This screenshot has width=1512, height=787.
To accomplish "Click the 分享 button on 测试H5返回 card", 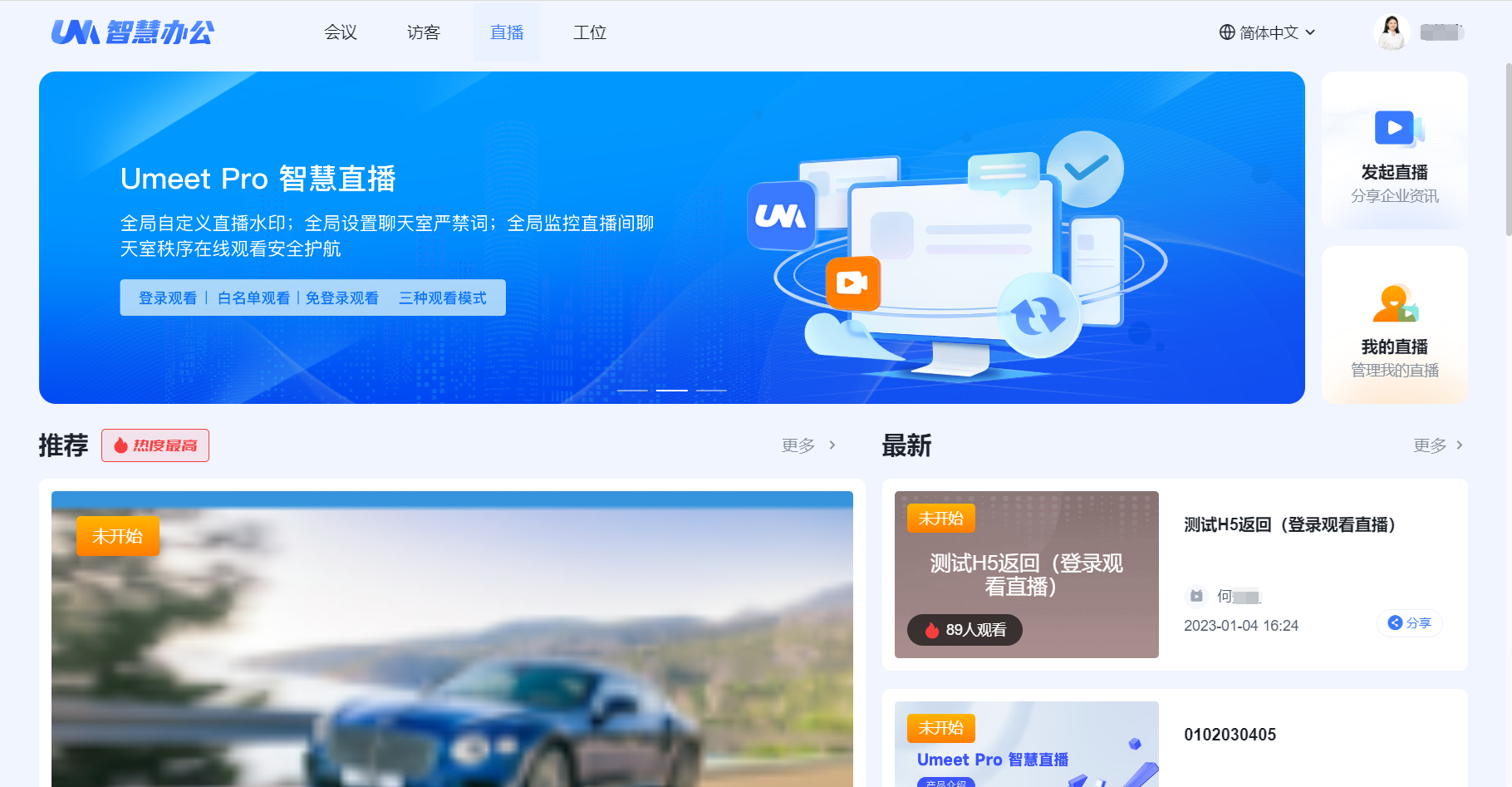I will click(x=1410, y=623).
